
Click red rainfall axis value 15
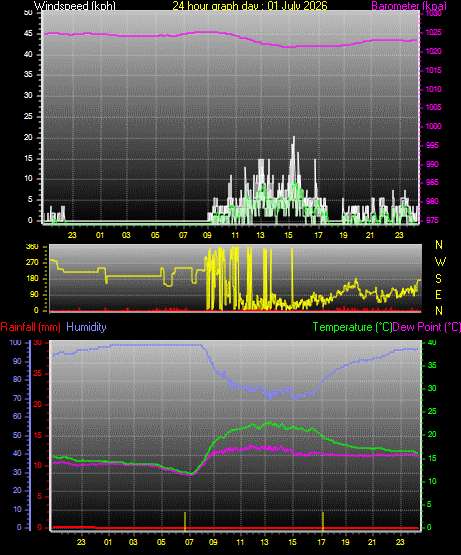(38, 435)
